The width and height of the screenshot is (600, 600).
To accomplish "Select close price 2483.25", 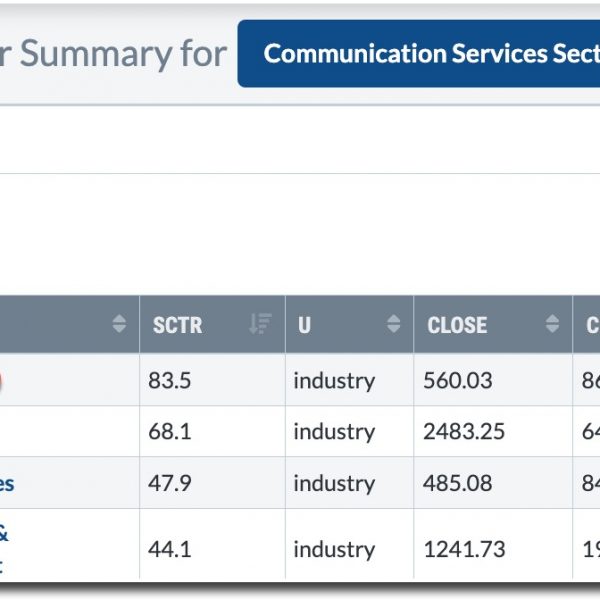I will tap(464, 431).
